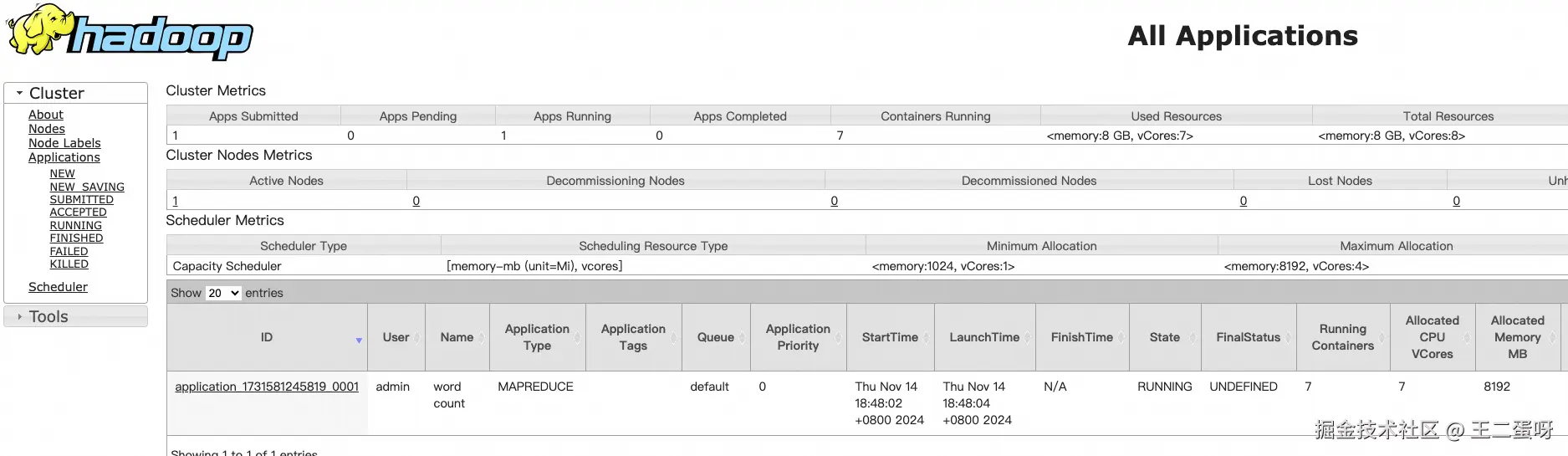
Task: Click the Maximum Allocation value
Action: click(1296, 266)
